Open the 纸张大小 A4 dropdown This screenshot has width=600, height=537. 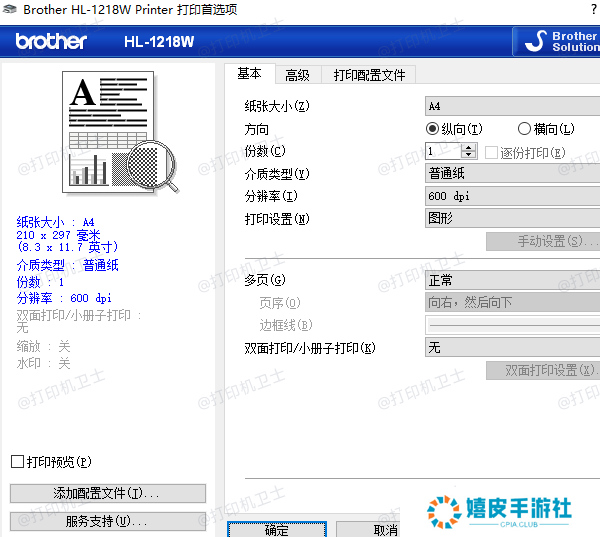coord(512,106)
